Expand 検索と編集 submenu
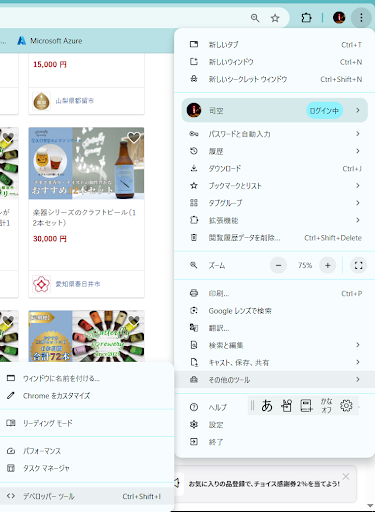Image resolution: width=375 pixels, height=512 pixels. 275,345
